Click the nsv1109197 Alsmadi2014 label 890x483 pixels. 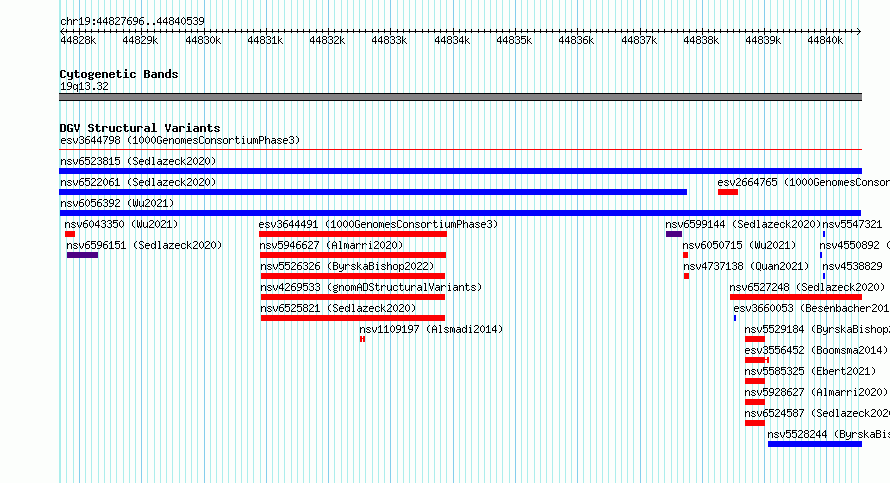click(431, 329)
